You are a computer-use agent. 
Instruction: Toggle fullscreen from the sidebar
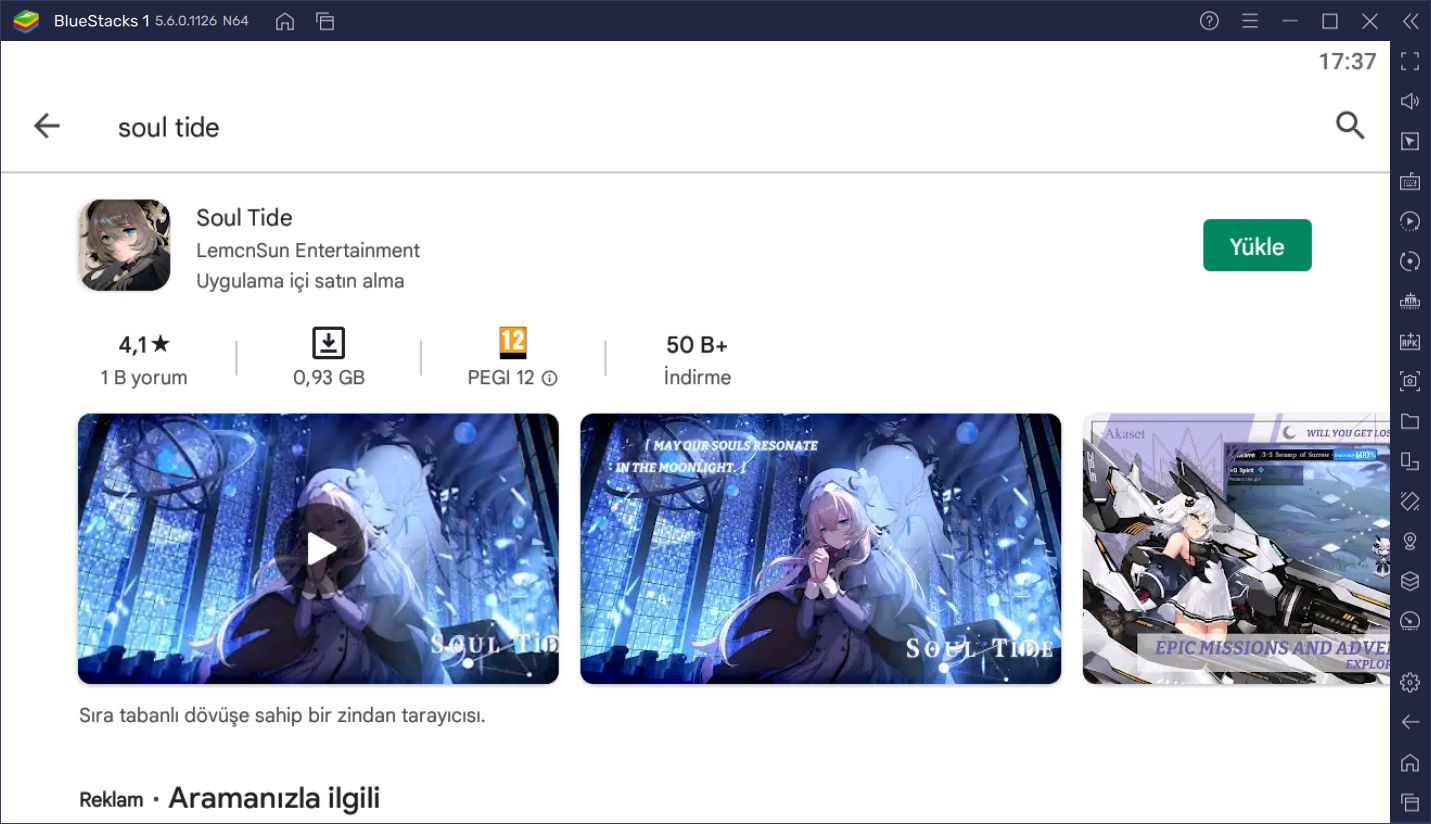tap(1410, 61)
